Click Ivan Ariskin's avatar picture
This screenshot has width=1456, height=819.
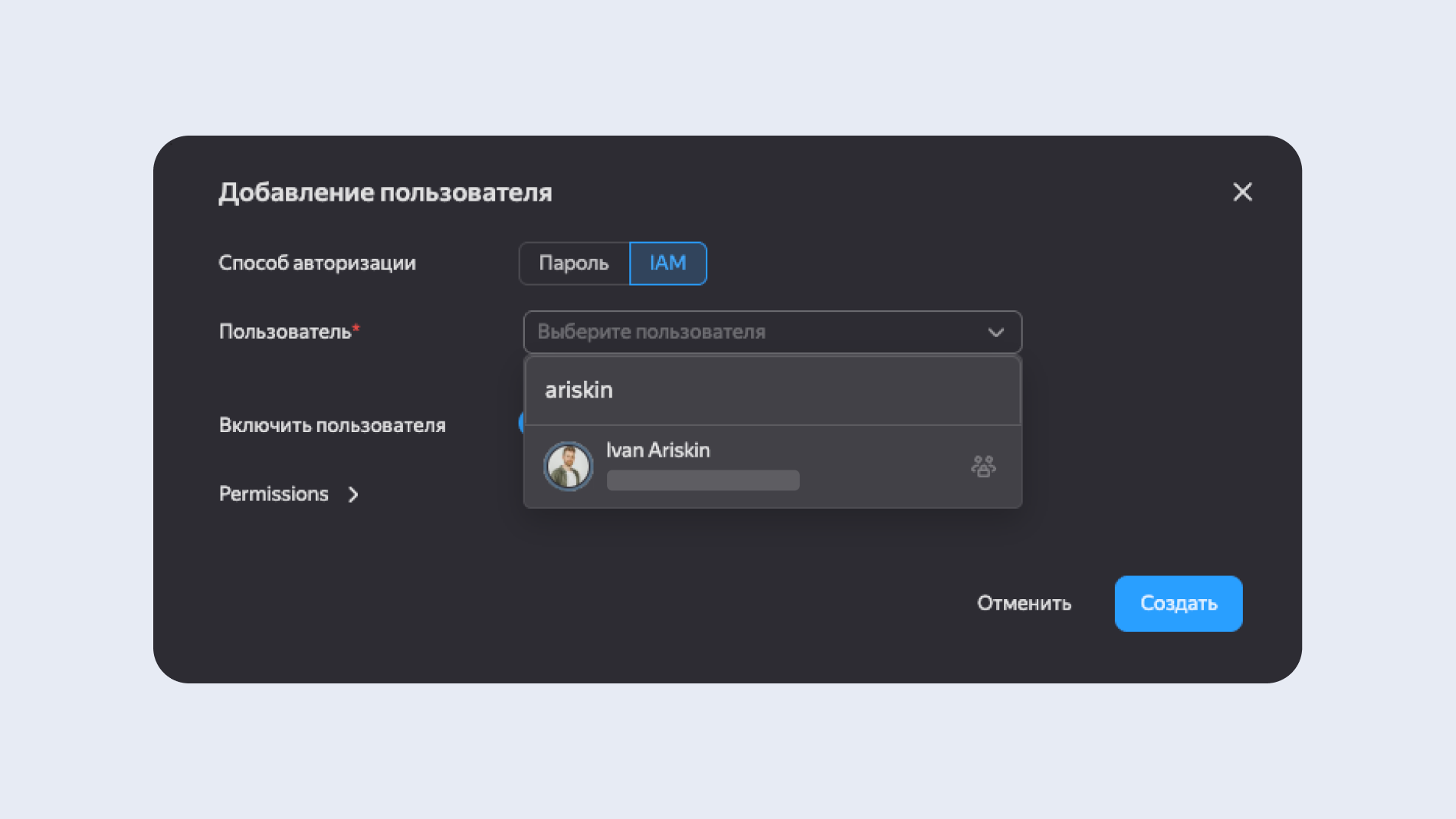click(x=568, y=466)
